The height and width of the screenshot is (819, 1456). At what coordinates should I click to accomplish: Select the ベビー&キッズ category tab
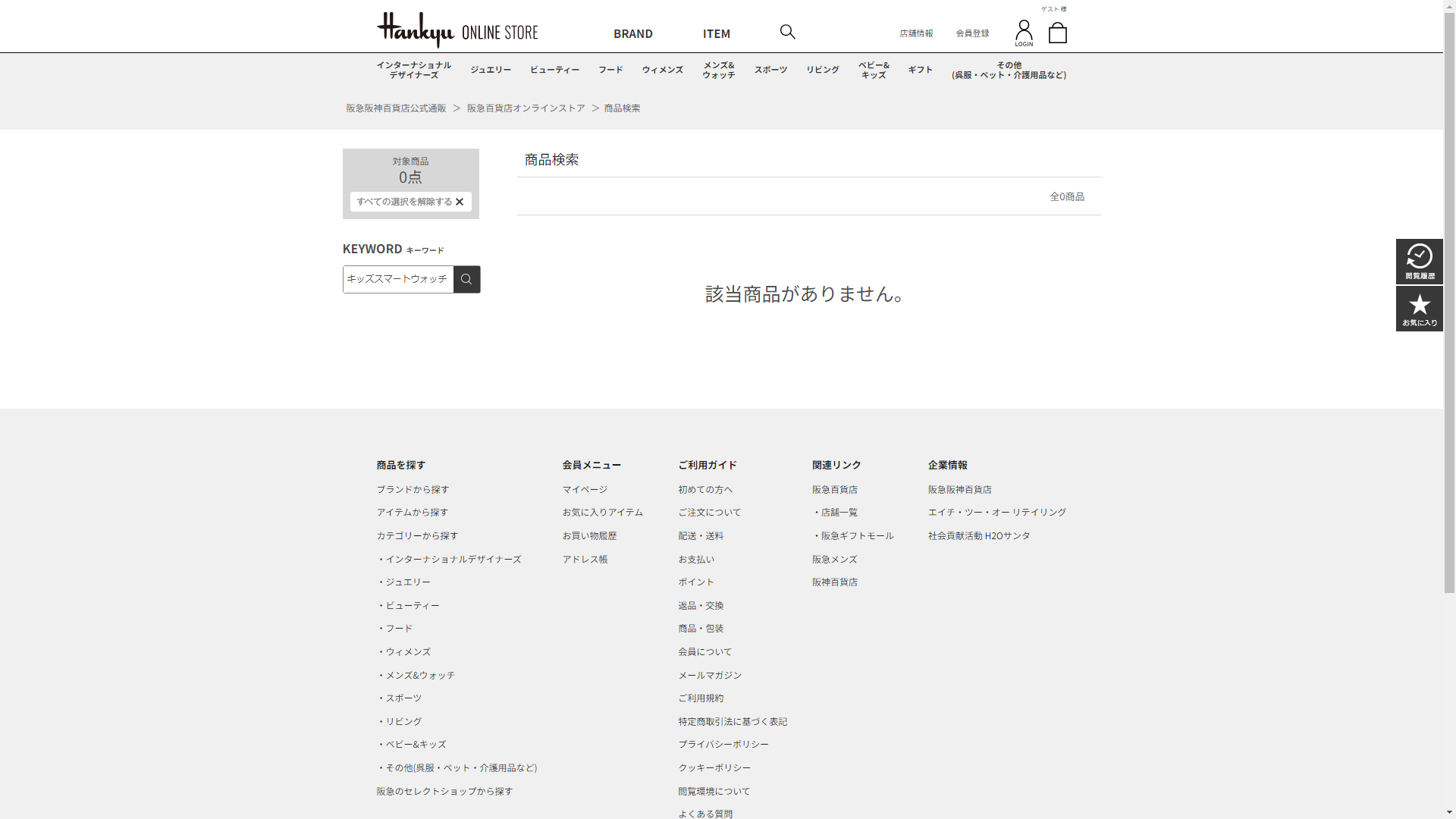click(x=874, y=70)
